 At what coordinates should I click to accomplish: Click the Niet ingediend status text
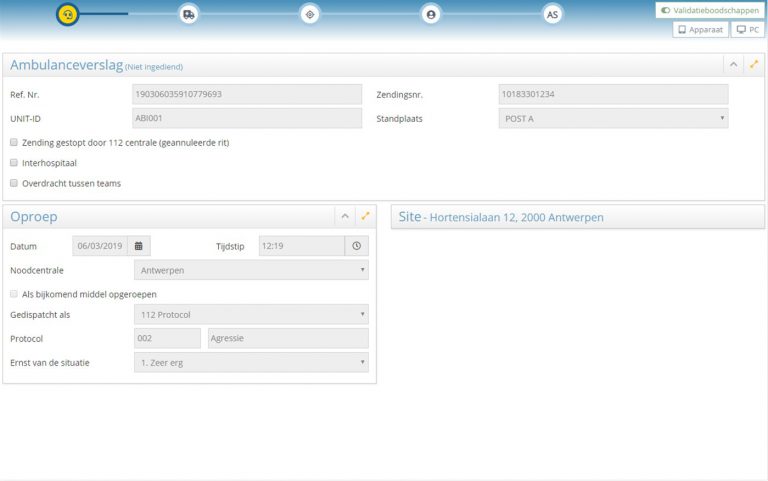pyautogui.click(x=154, y=67)
